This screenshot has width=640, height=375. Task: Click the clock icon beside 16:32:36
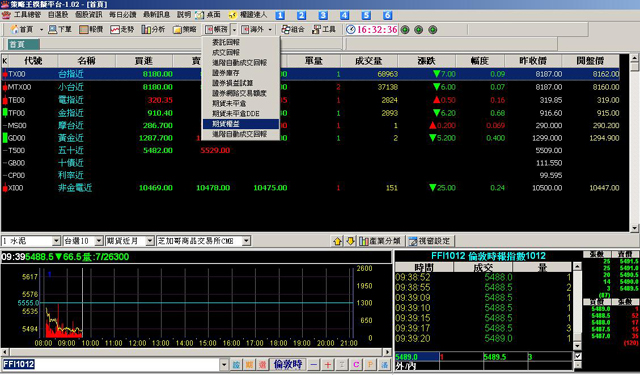(x=350, y=29)
